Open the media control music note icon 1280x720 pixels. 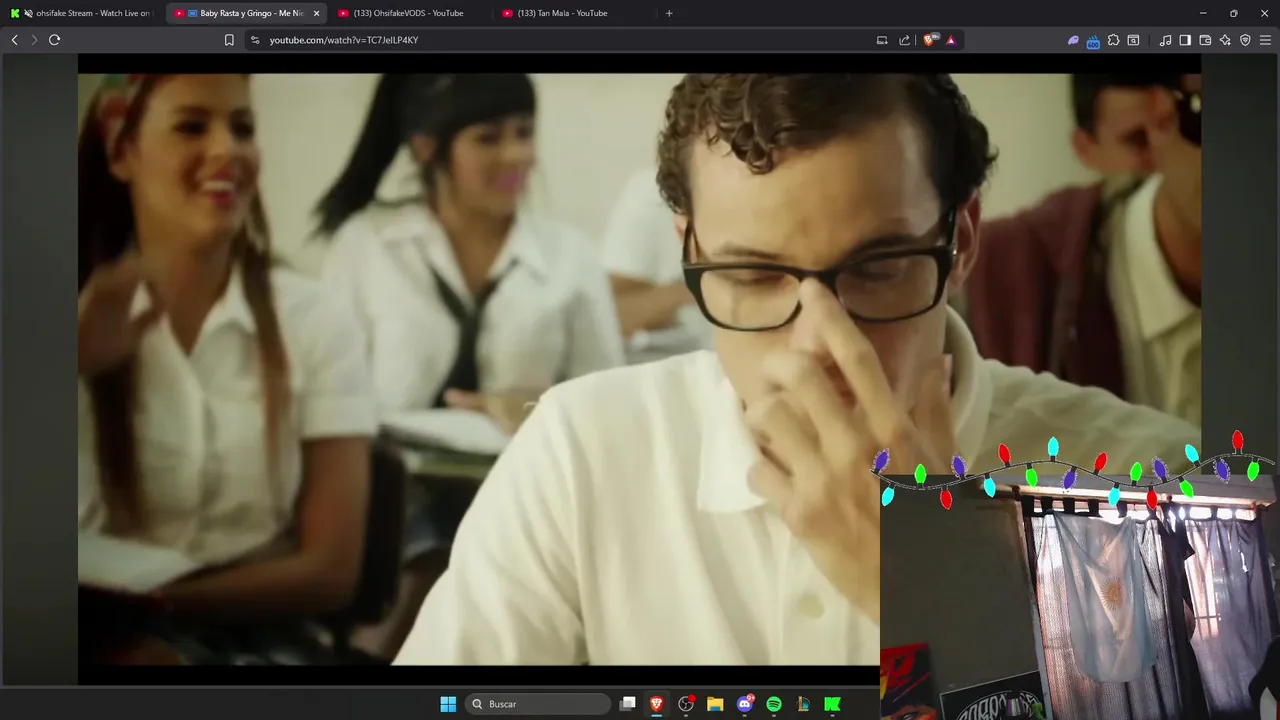point(1165,40)
